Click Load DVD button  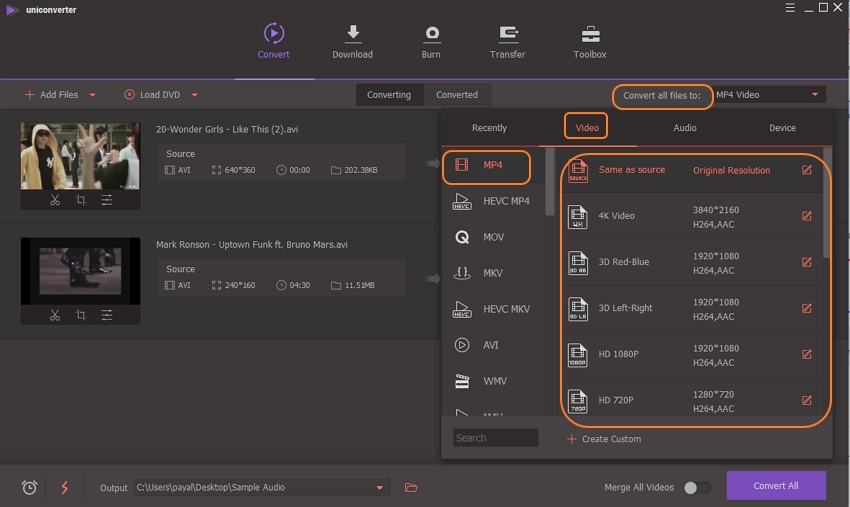click(152, 95)
